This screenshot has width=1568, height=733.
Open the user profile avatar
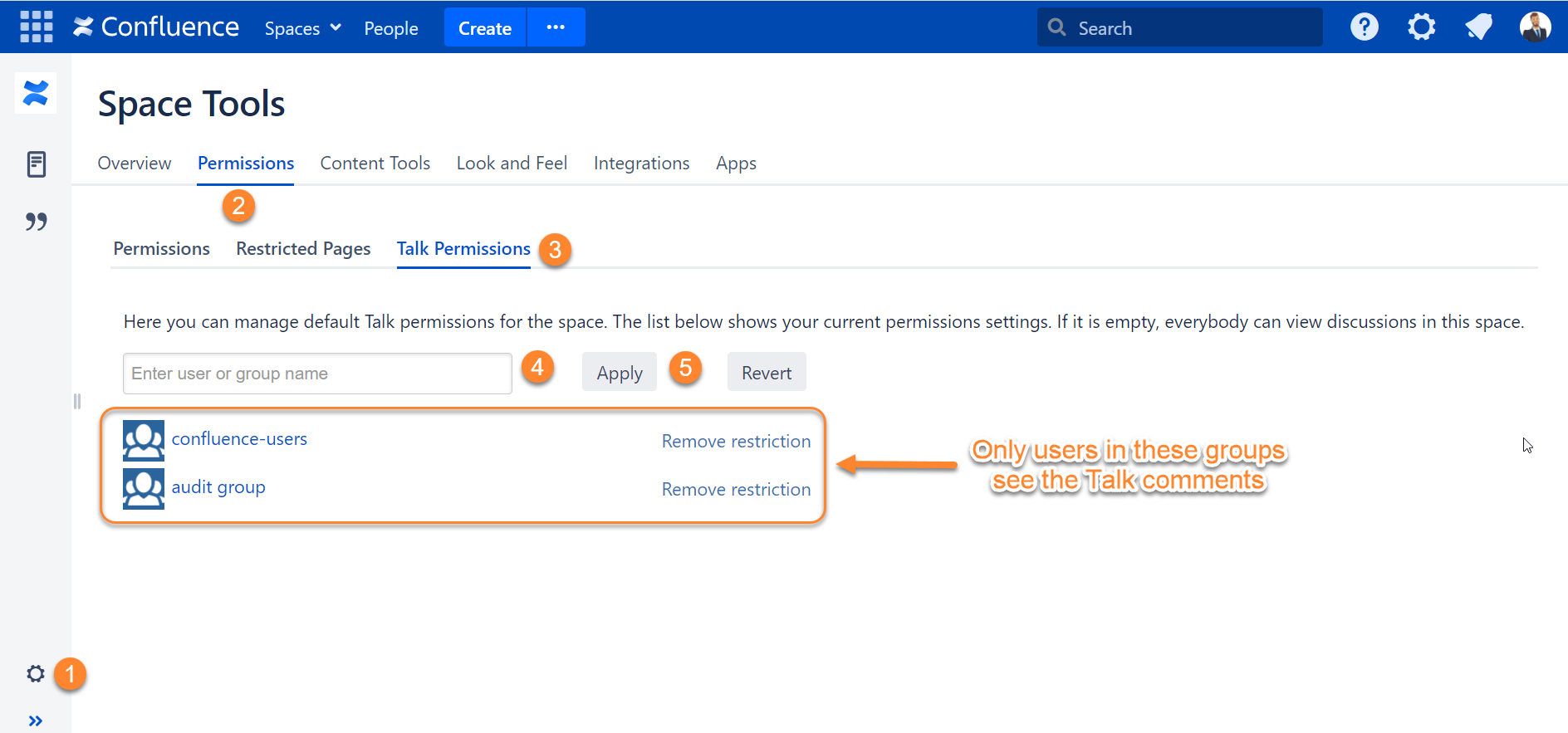click(x=1535, y=27)
